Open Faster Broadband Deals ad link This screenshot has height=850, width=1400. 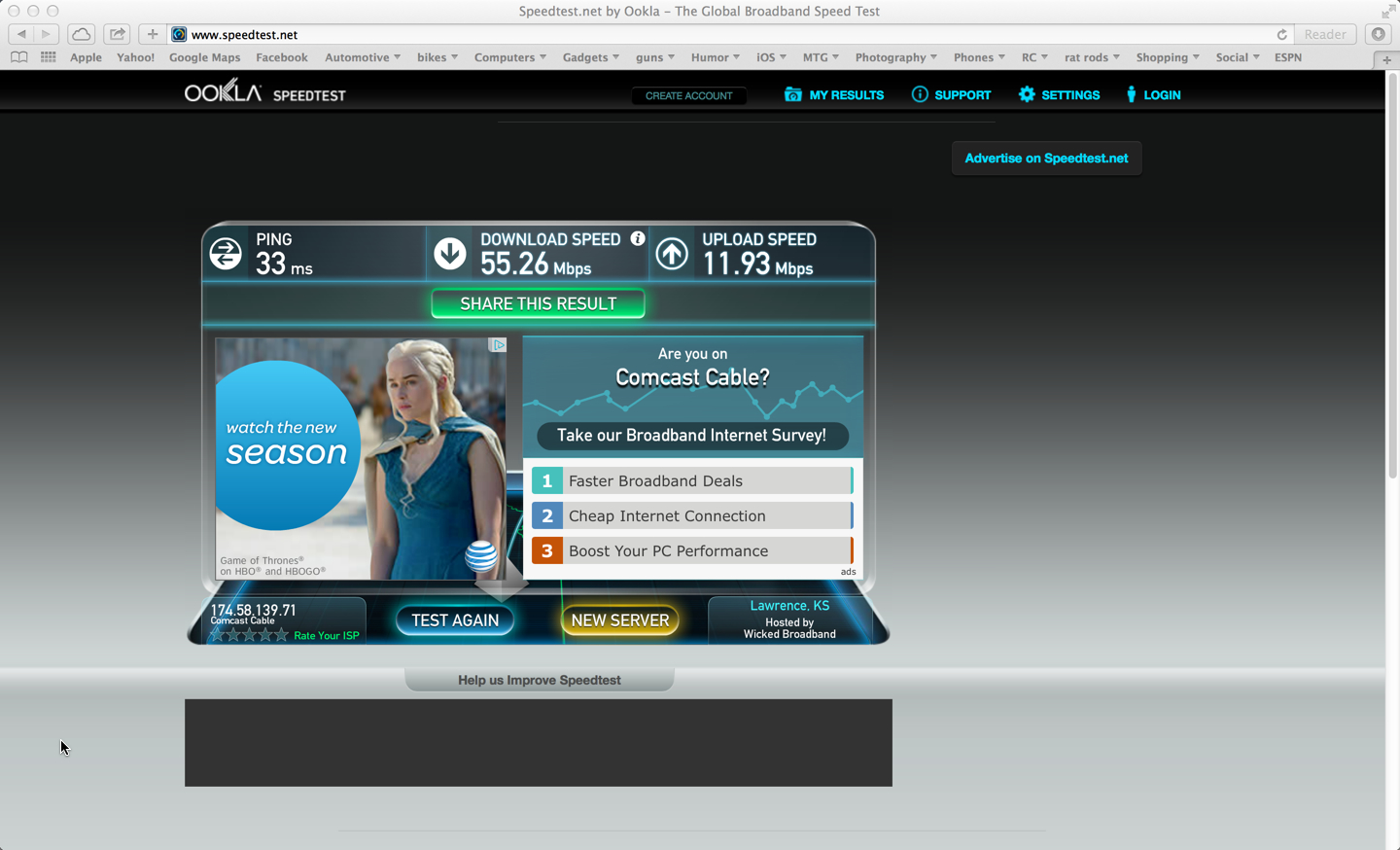(692, 480)
